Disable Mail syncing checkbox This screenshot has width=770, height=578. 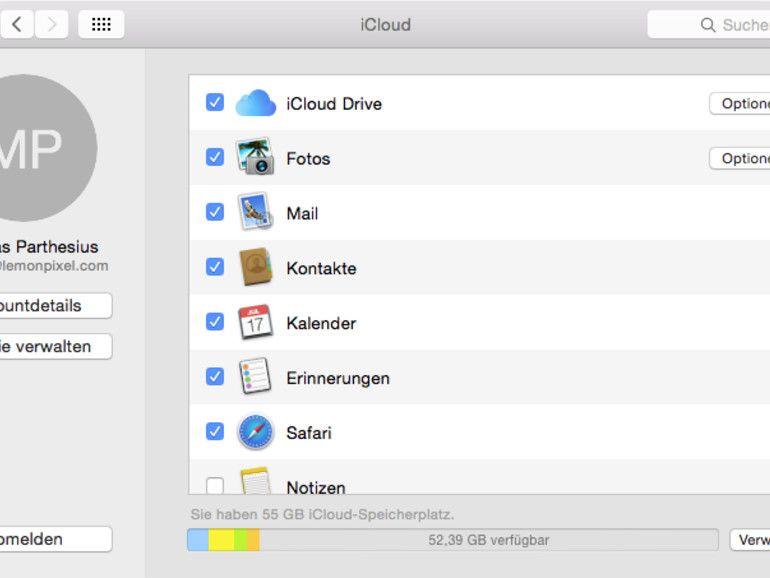click(x=215, y=212)
